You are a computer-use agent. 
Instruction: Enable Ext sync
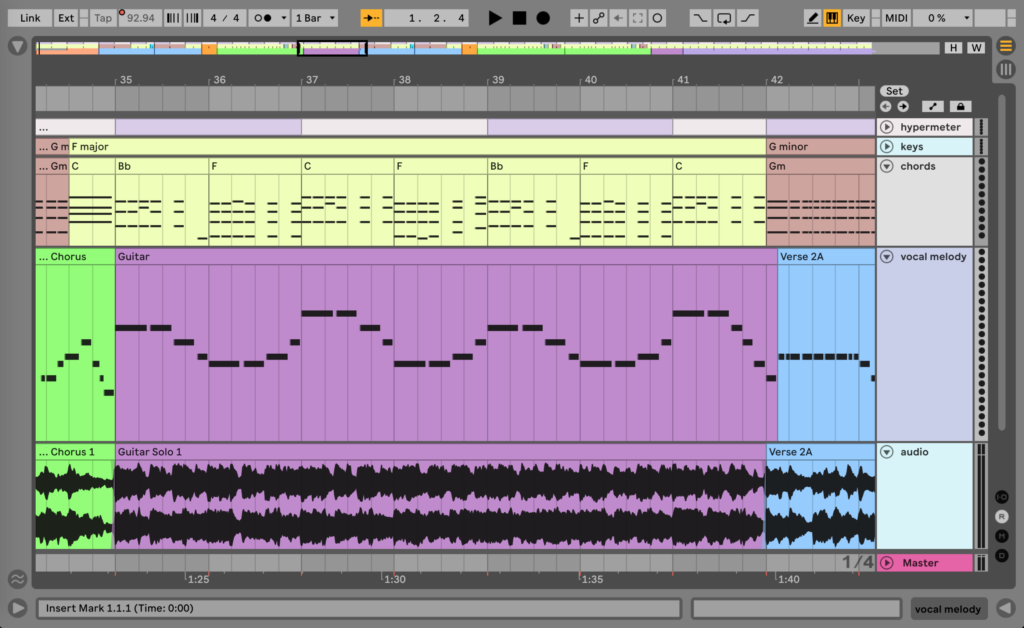[65, 18]
